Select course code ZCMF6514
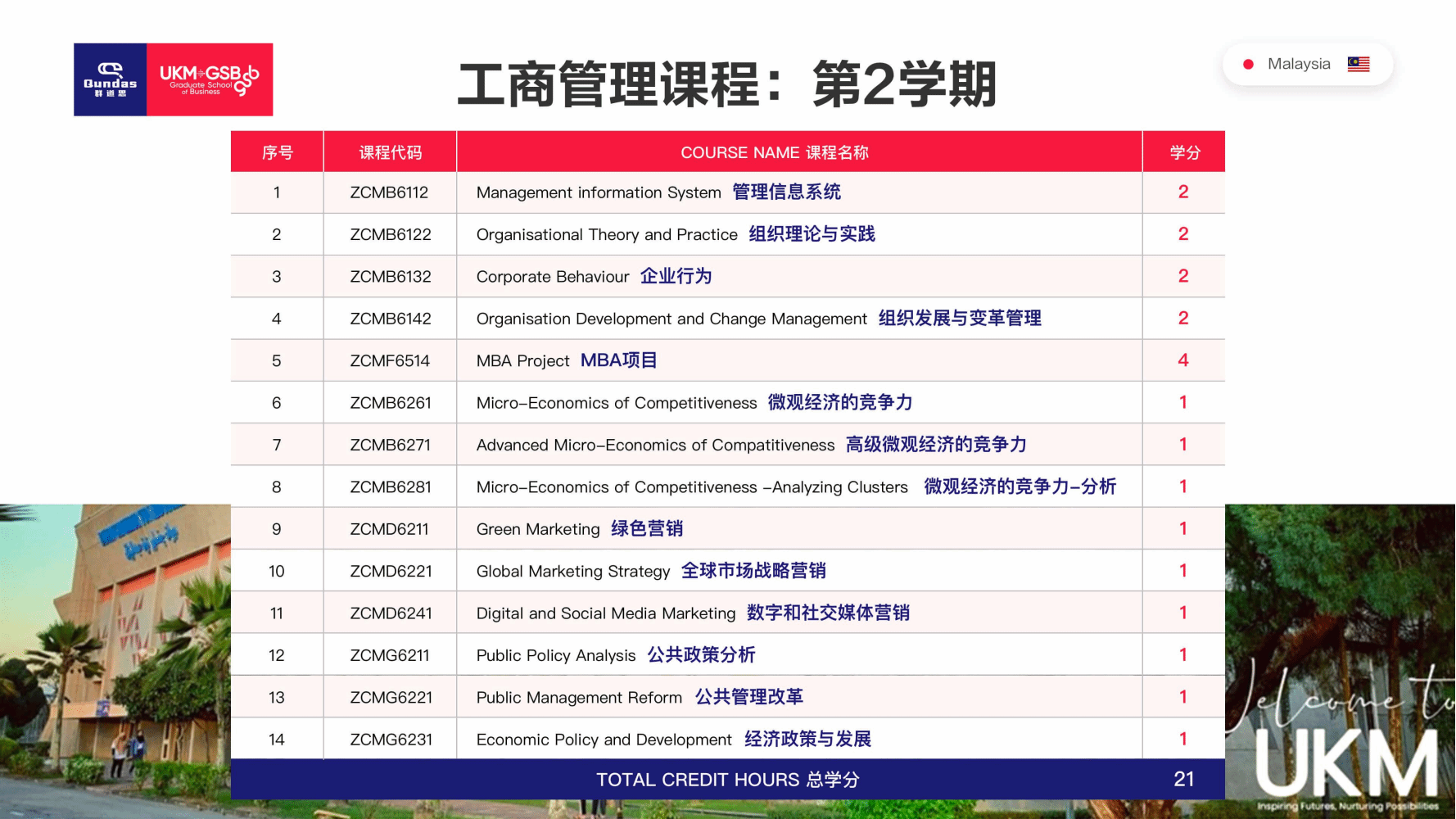The image size is (1456, 819). pyautogui.click(x=390, y=360)
